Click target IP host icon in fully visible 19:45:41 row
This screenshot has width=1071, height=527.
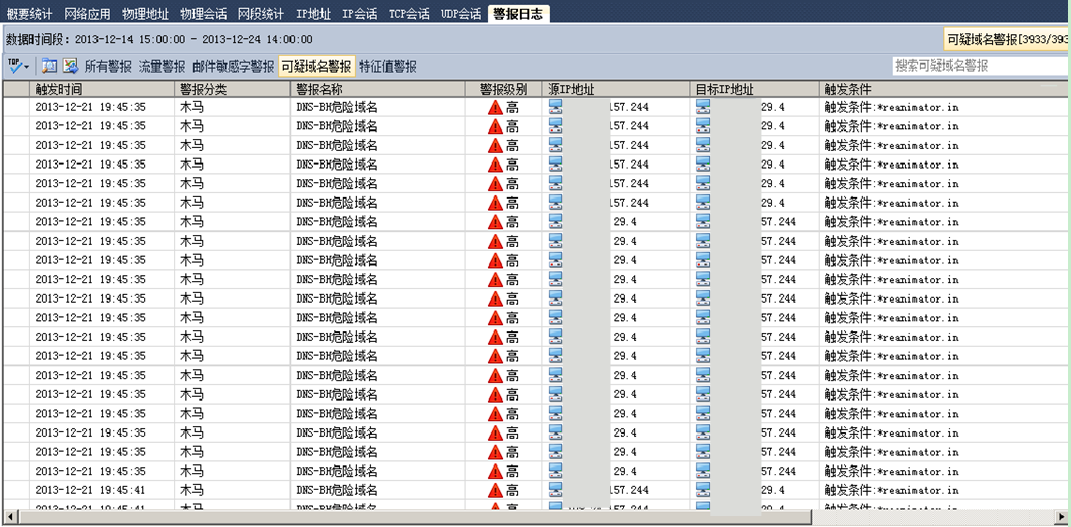pyautogui.click(x=703, y=489)
